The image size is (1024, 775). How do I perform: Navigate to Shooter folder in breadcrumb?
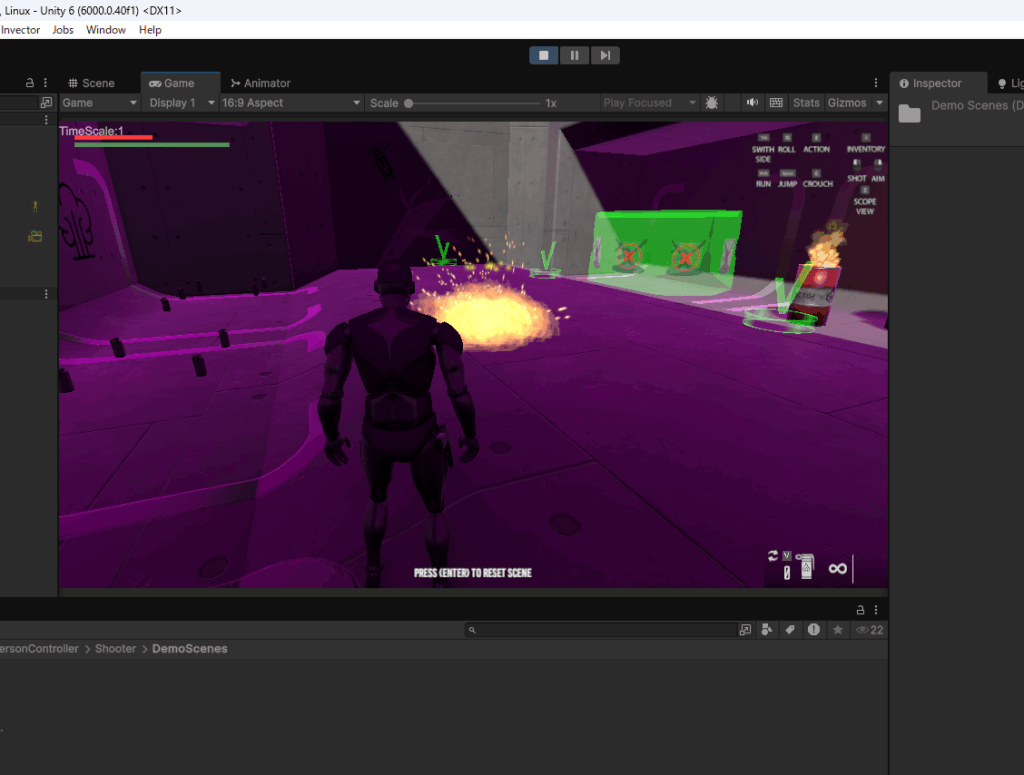point(115,649)
